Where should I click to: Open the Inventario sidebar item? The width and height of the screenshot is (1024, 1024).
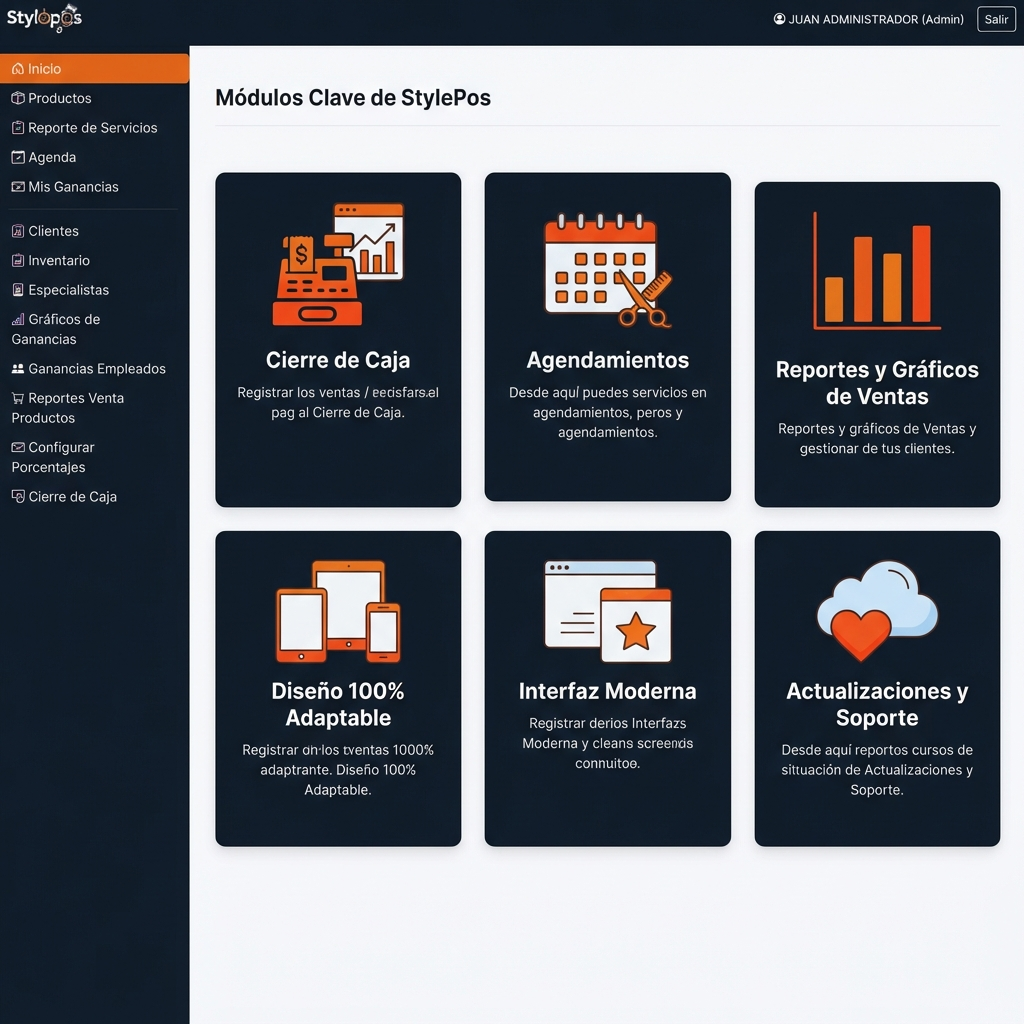pos(59,260)
